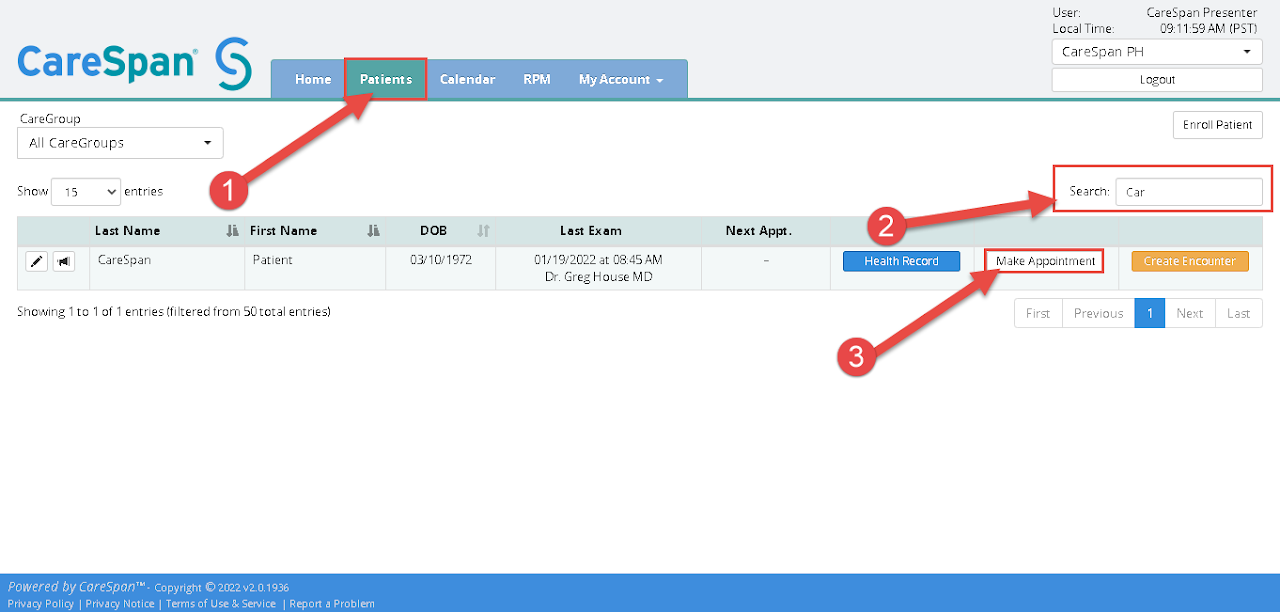Go to the First pagination page

tap(1038, 313)
